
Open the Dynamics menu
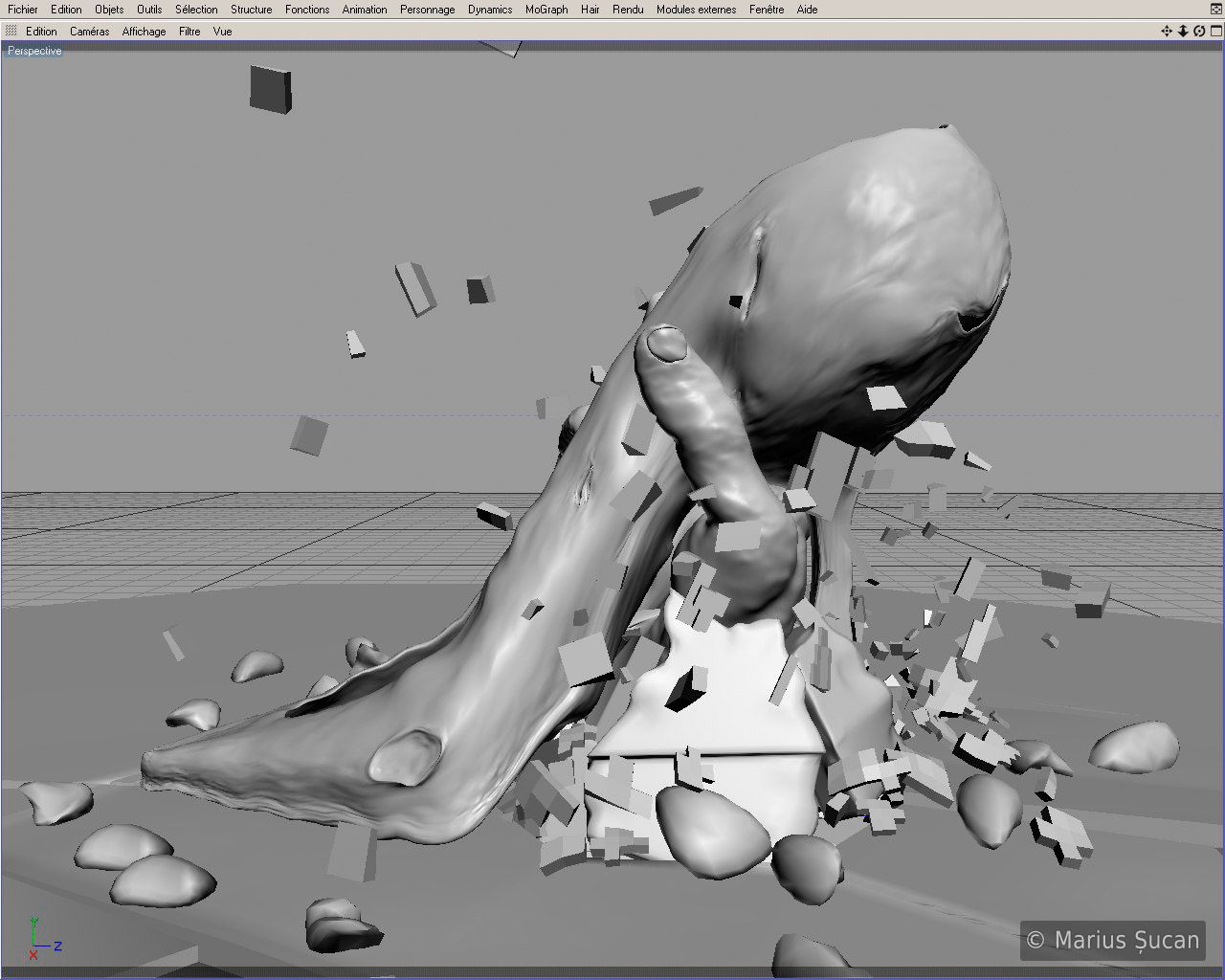[x=490, y=10]
